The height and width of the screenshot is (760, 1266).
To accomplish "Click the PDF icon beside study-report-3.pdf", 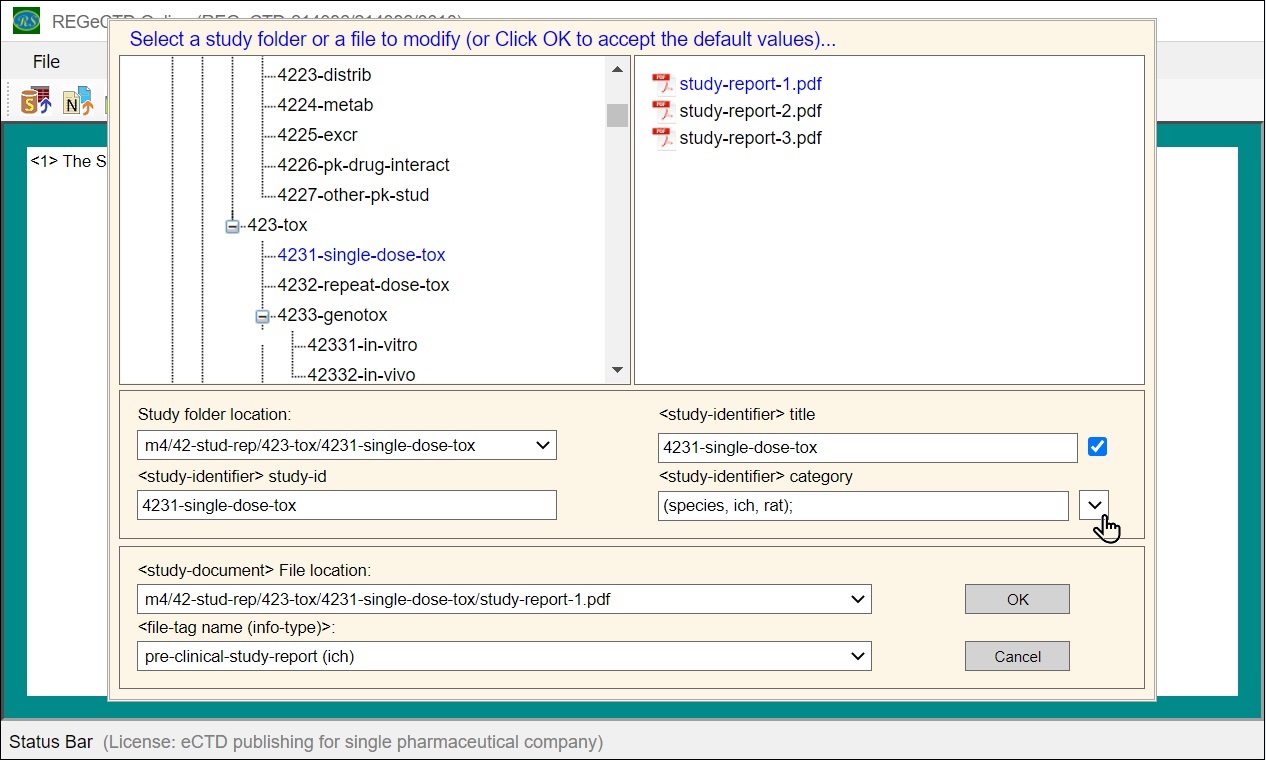I will click(x=663, y=138).
